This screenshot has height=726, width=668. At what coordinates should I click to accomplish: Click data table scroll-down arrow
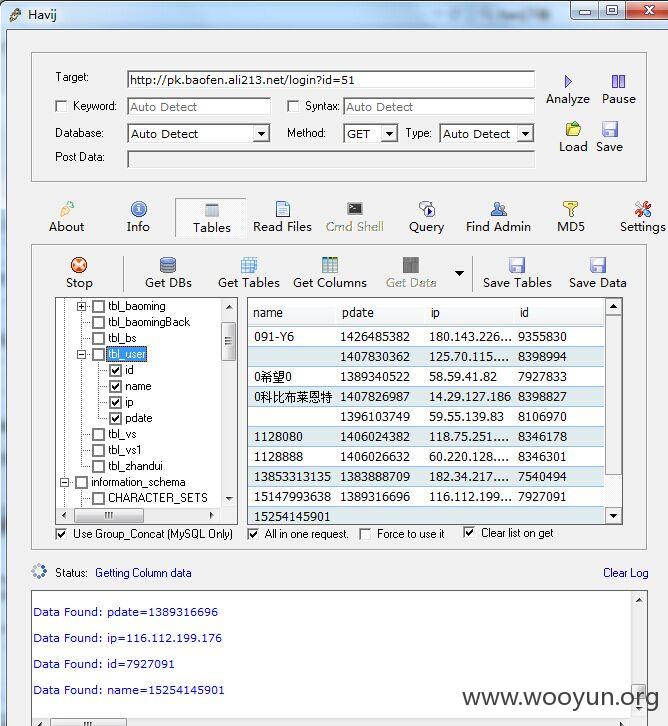point(613,515)
